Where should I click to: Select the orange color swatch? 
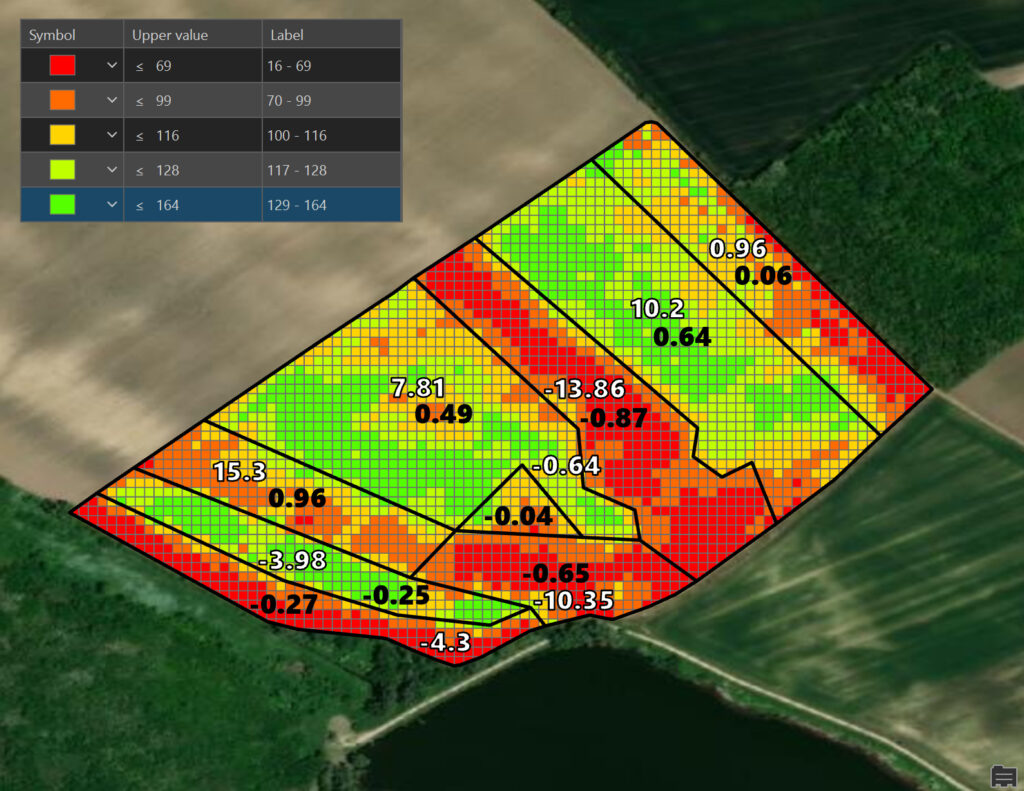coord(62,101)
